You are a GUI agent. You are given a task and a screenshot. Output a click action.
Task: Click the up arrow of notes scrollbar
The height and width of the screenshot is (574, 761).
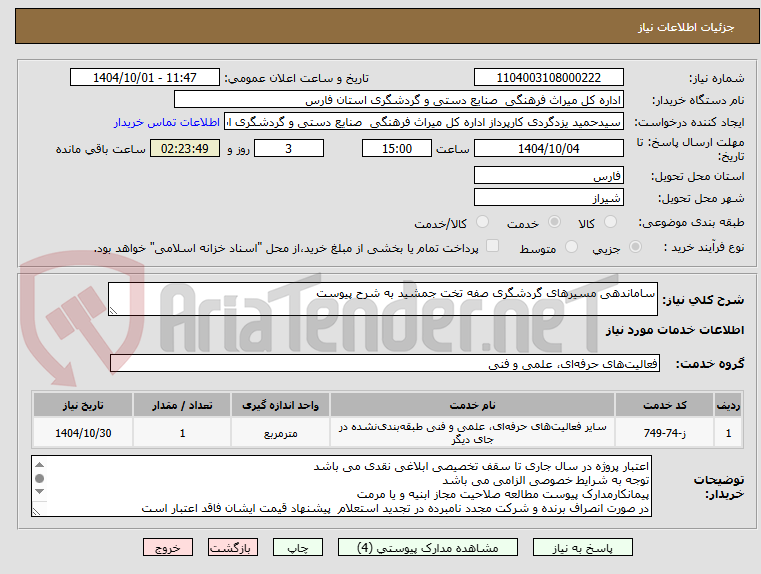coord(40,465)
